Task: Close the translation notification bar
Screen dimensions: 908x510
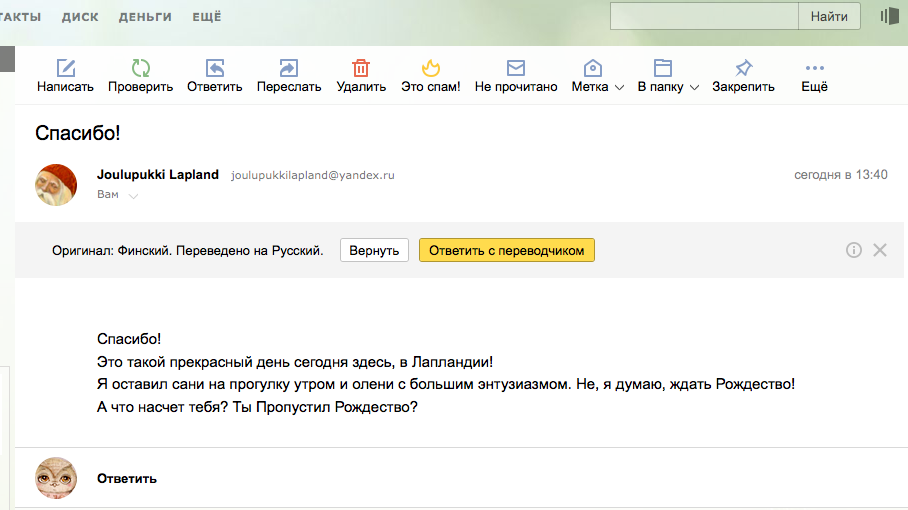Action: coord(880,250)
